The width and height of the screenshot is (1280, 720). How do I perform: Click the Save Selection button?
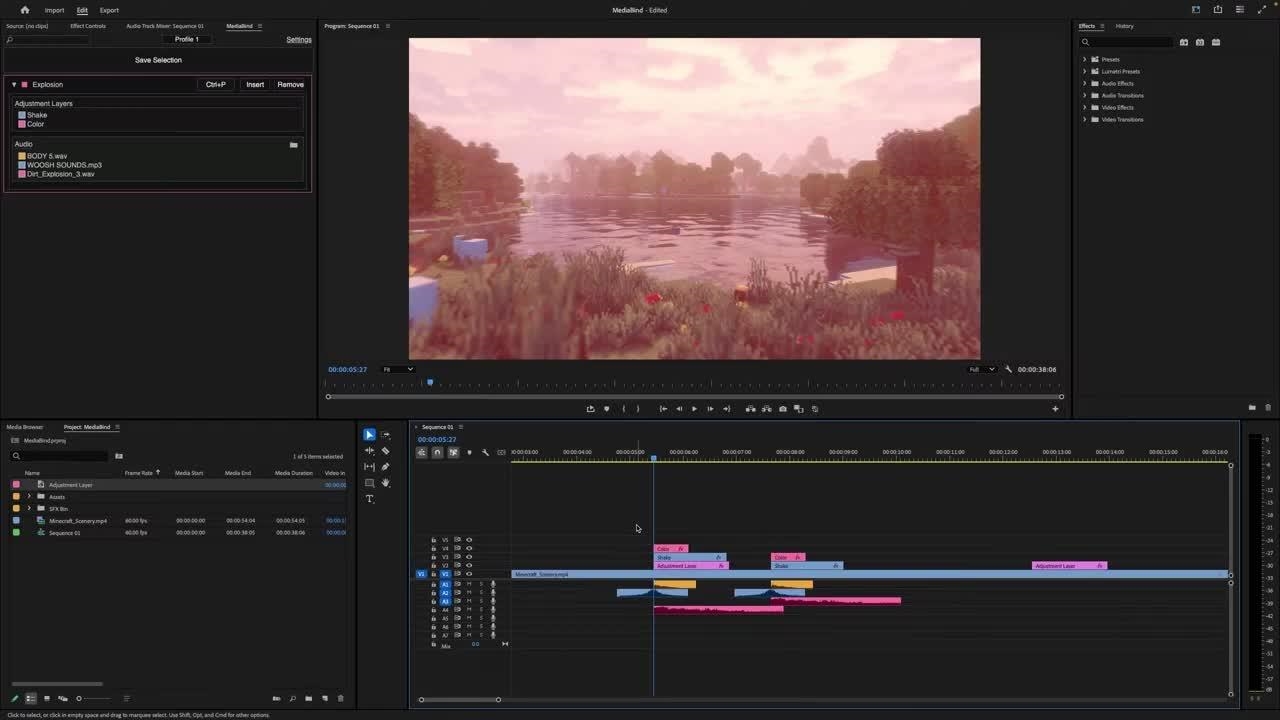[x=158, y=60]
